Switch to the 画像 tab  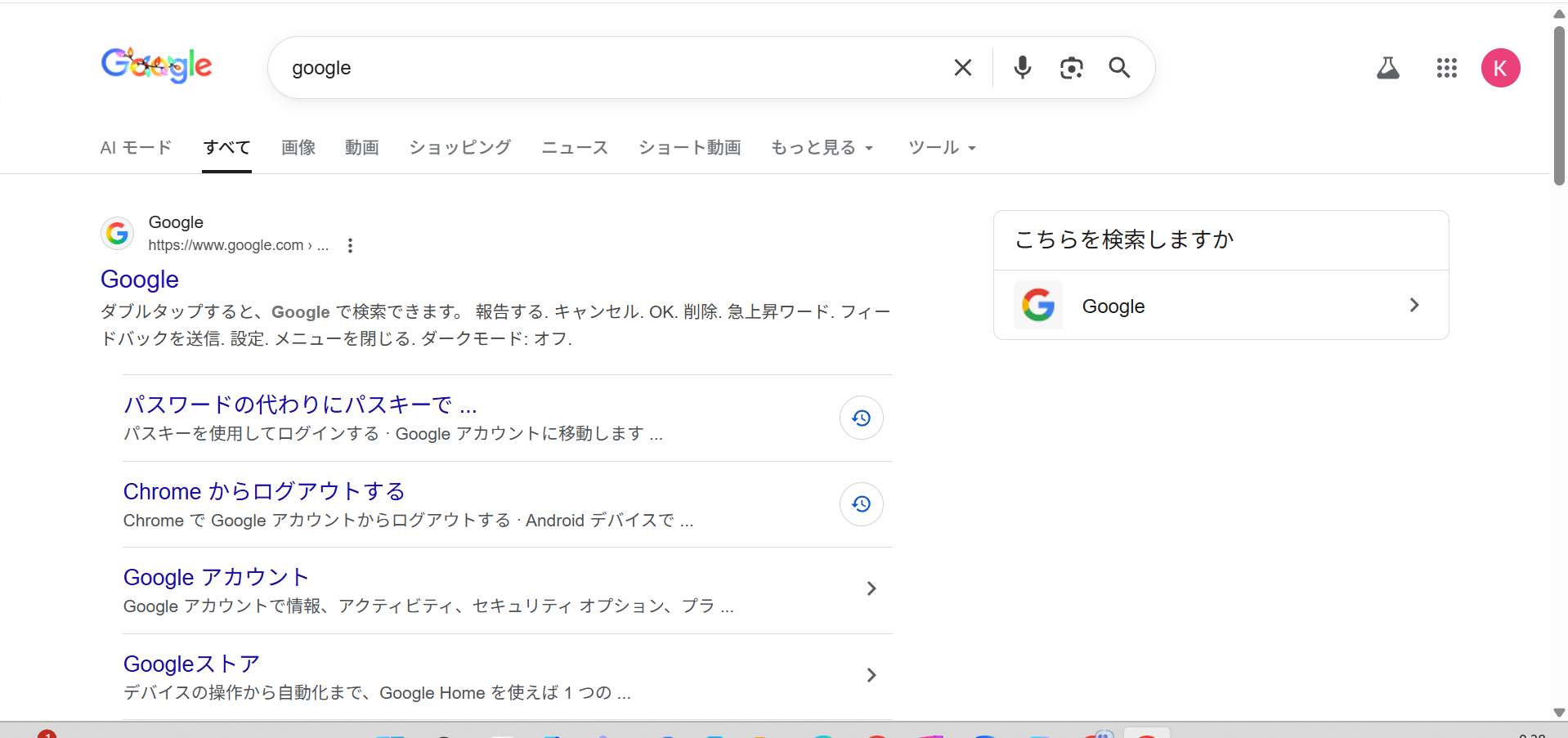pyautogui.click(x=298, y=148)
